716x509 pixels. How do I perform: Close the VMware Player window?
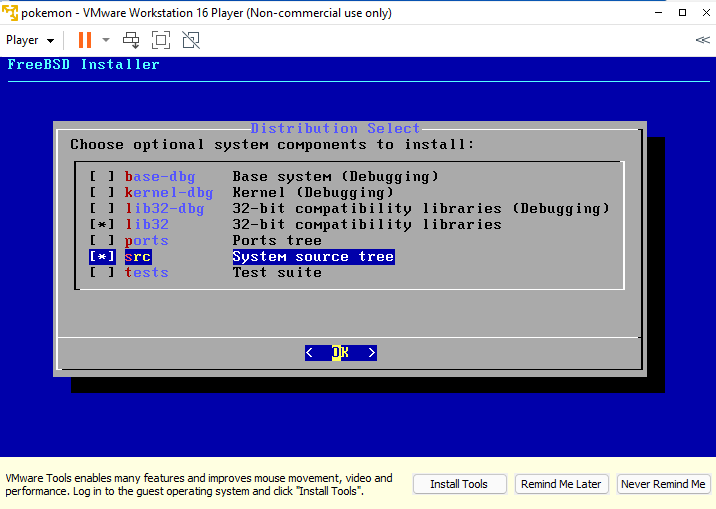coord(706,13)
